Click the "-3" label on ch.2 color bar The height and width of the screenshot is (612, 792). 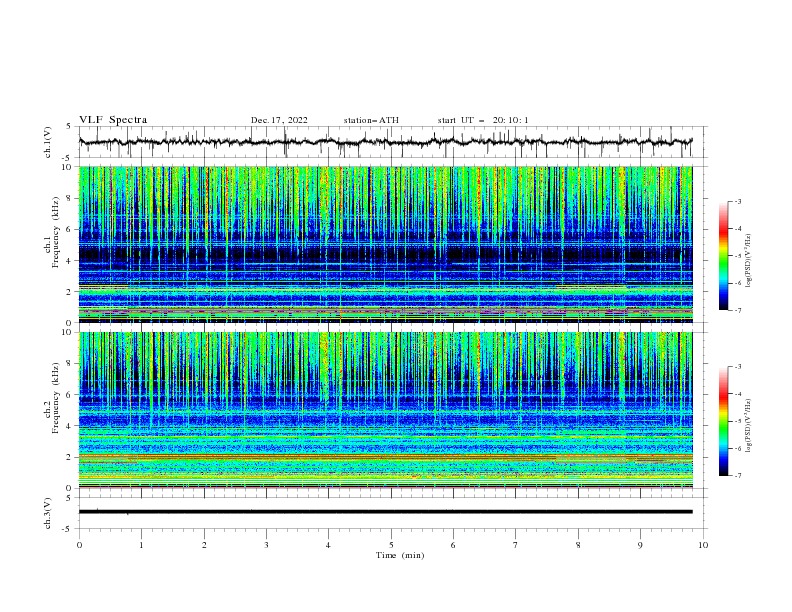point(738,367)
